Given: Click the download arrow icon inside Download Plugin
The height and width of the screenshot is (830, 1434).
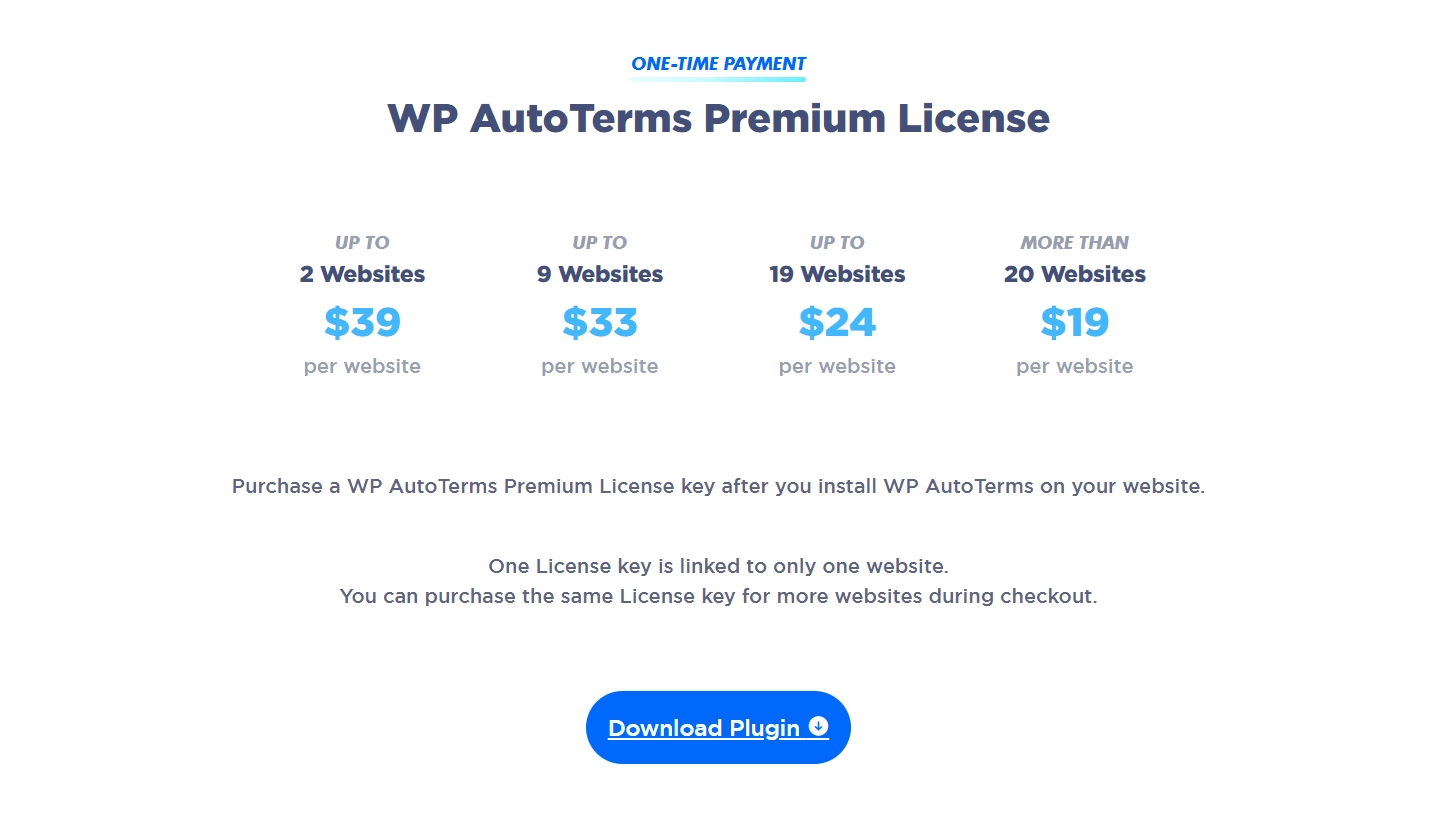Looking at the screenshot, I should [817, 727].
